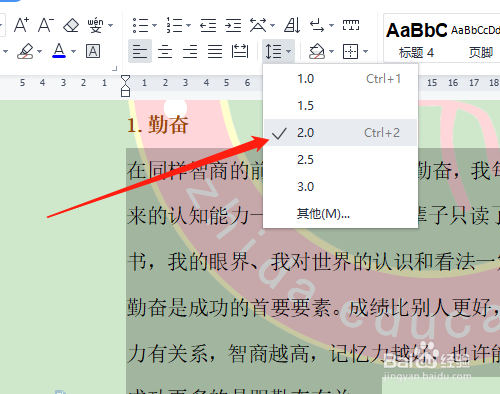500x394 pixels.
Task: Click the line starting 力有关系，智商越高
Action: pyautogui.click(x=313, y=353)
